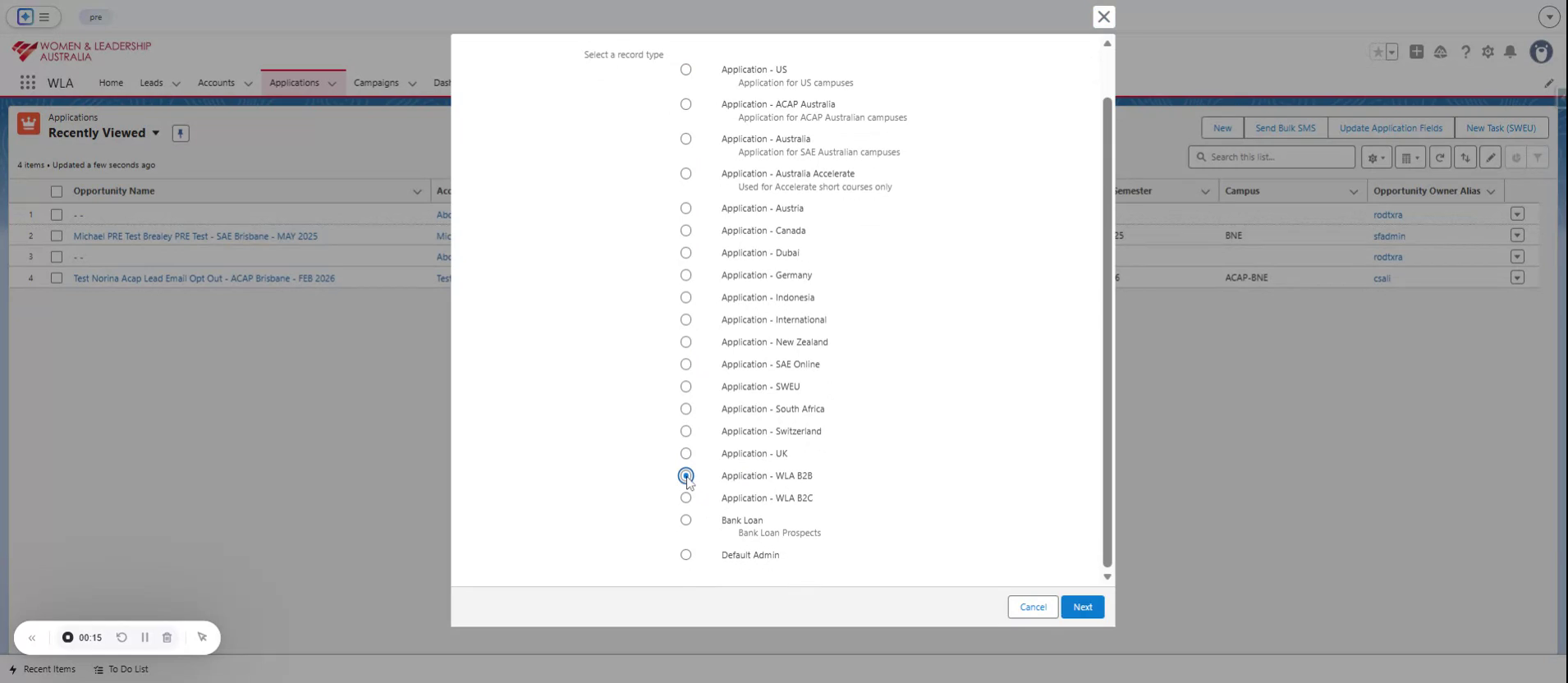Click the Applications crown object icon
The height and width of the screenshot is (683, 1568).
pyautogui.click(x=29, y=124)
